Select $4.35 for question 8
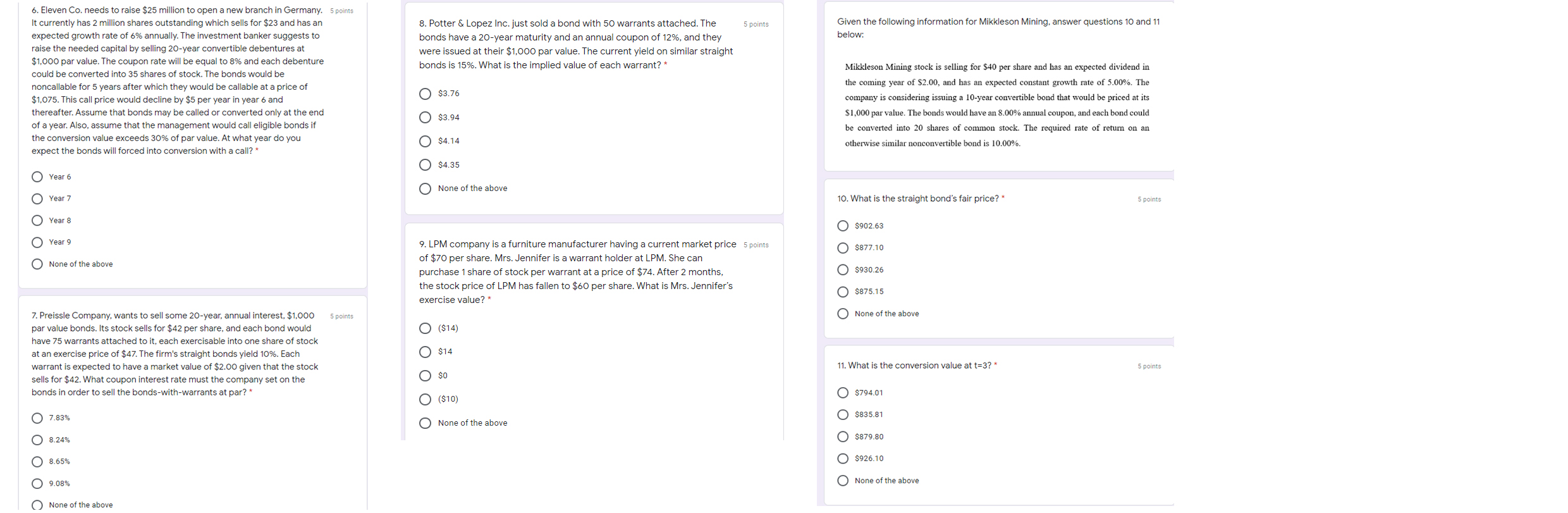The image size is (1568, 513). 425,164
